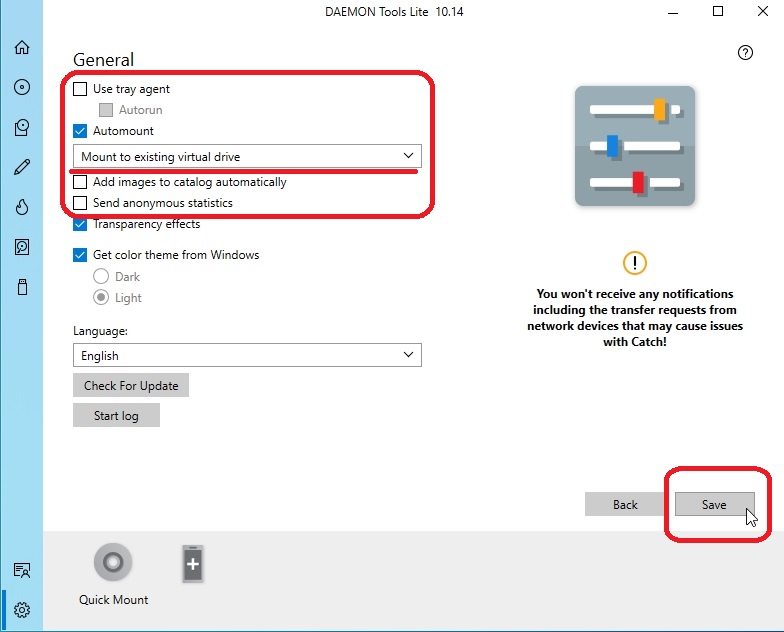Enable Send anonymous statistics checkbox

pyautogui.click(x=80, y=203)
